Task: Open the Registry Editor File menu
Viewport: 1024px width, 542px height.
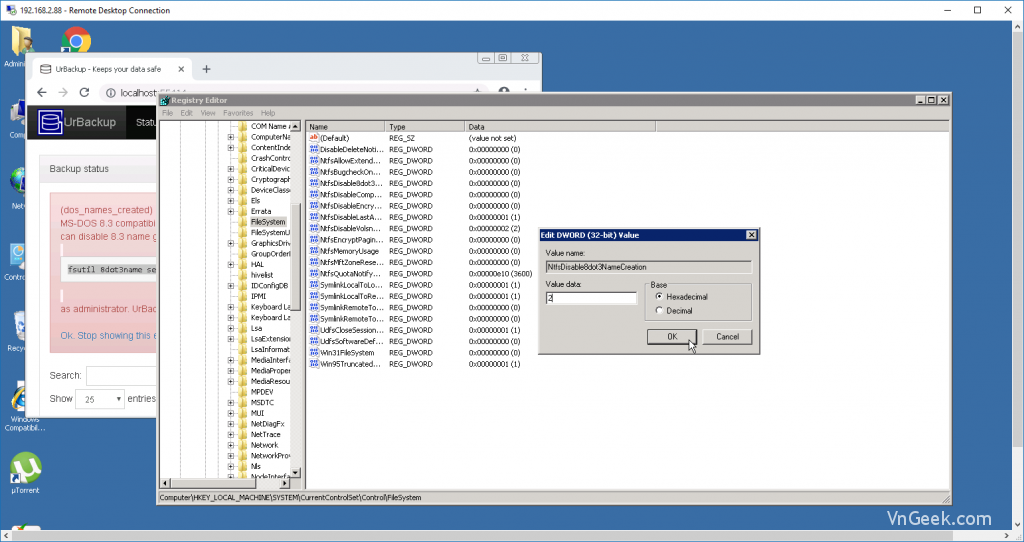Action: tap(168, 113)
